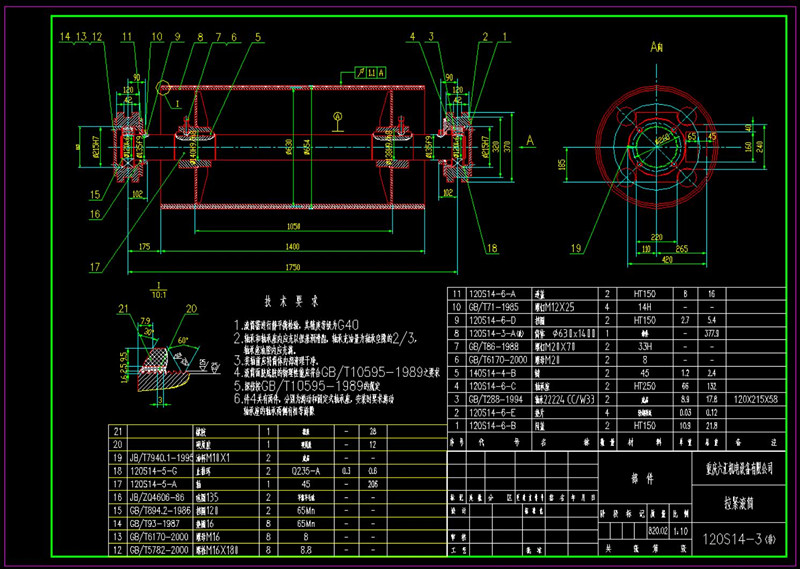Click part balloon number 18
The width and height of the screenshot is (800, 569).
[491, 248]
